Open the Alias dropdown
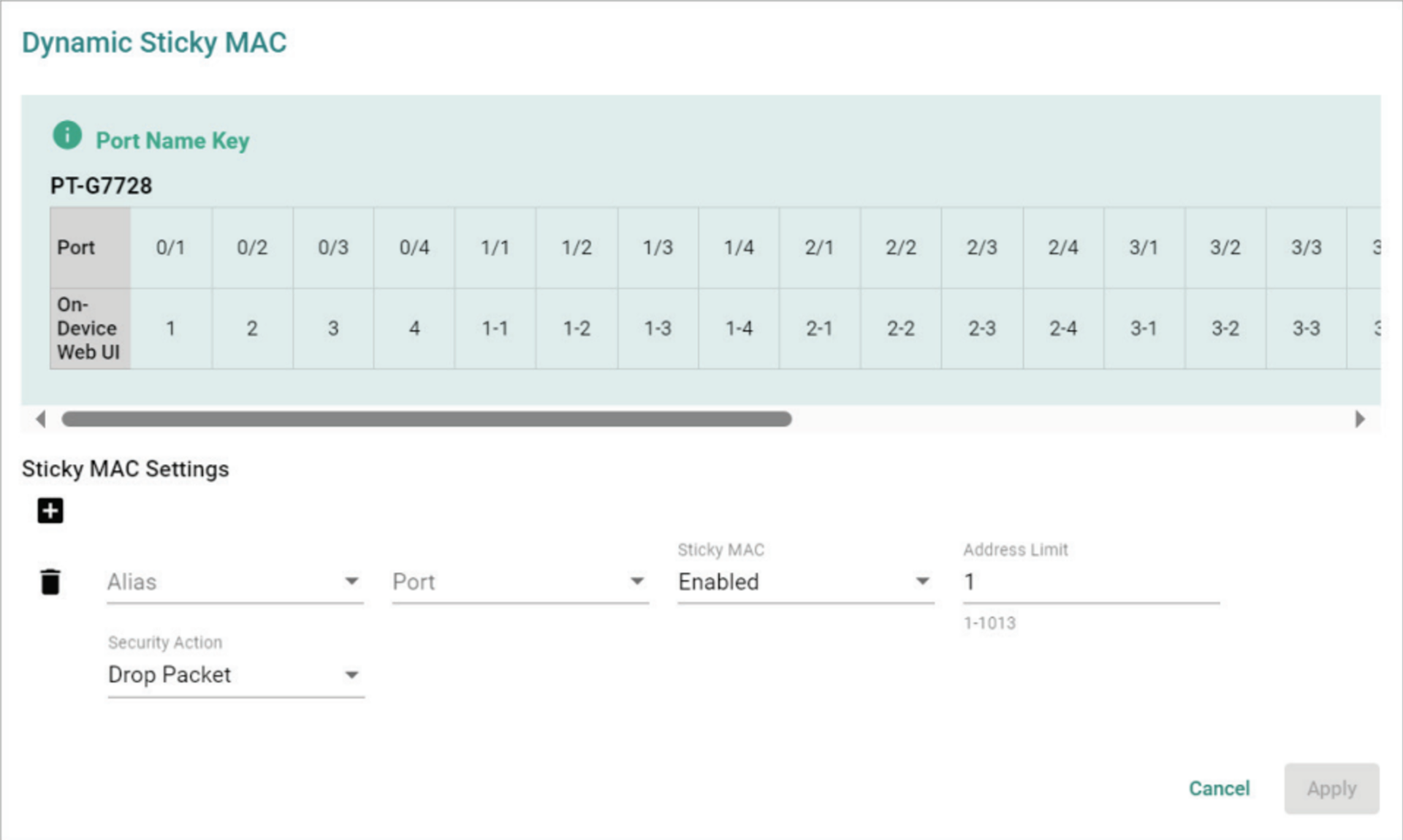The height and width of the screenshot is (840, 1403). (235, 581)
